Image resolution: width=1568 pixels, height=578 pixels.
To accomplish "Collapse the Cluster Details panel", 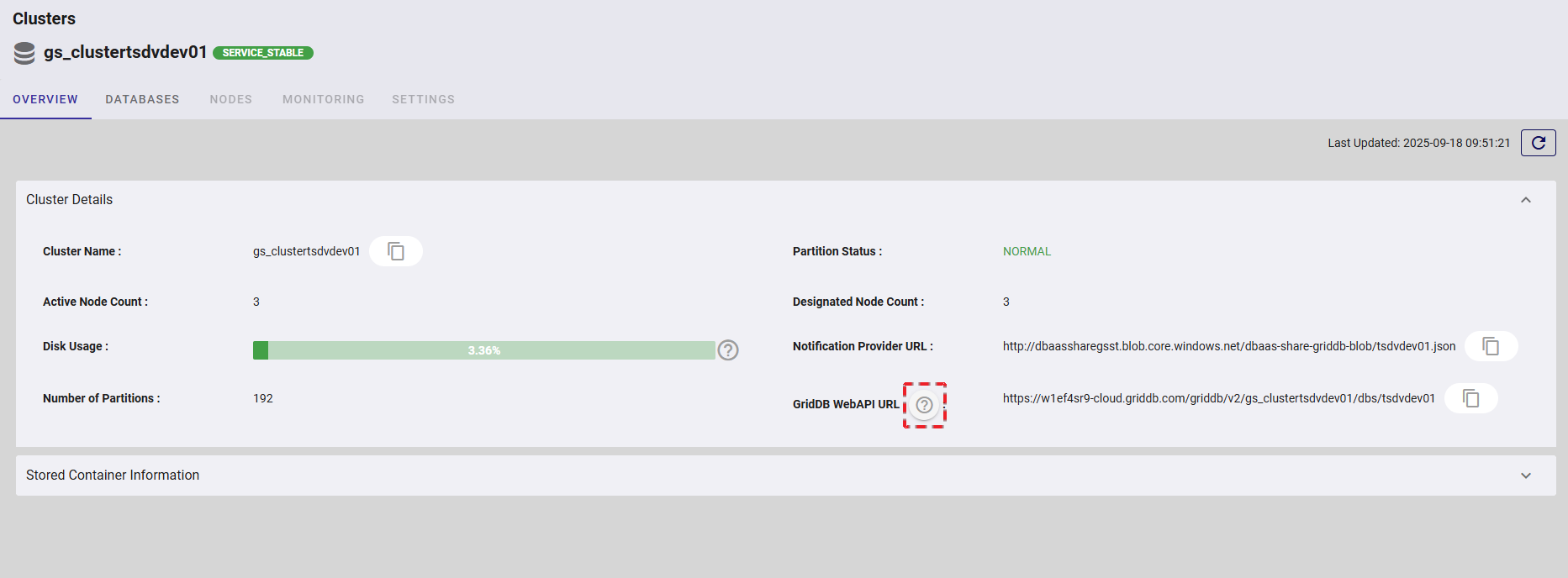I will [x=1525, y=200].
